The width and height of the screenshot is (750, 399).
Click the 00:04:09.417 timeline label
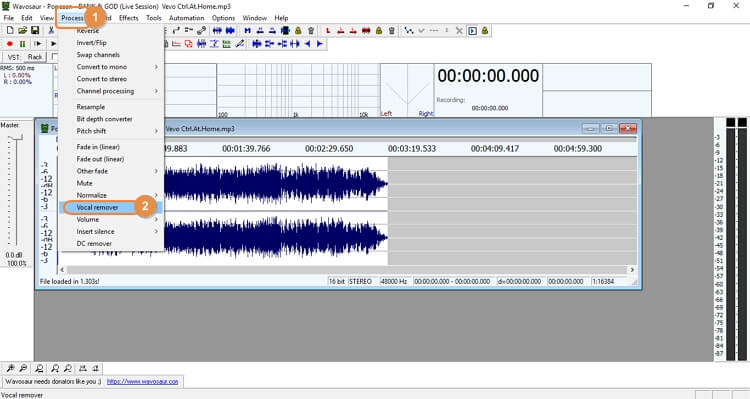(495, 149)
